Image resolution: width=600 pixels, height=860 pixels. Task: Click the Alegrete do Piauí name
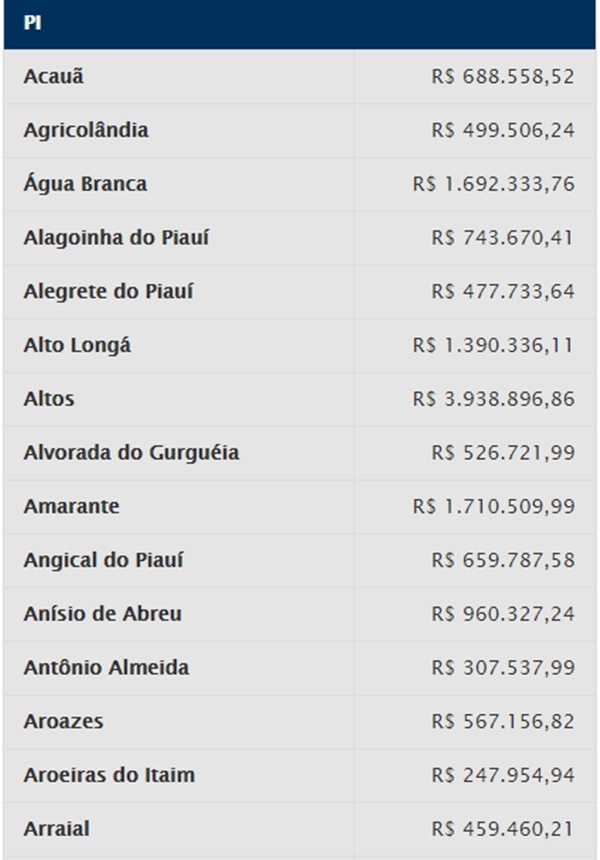point(109,291)
